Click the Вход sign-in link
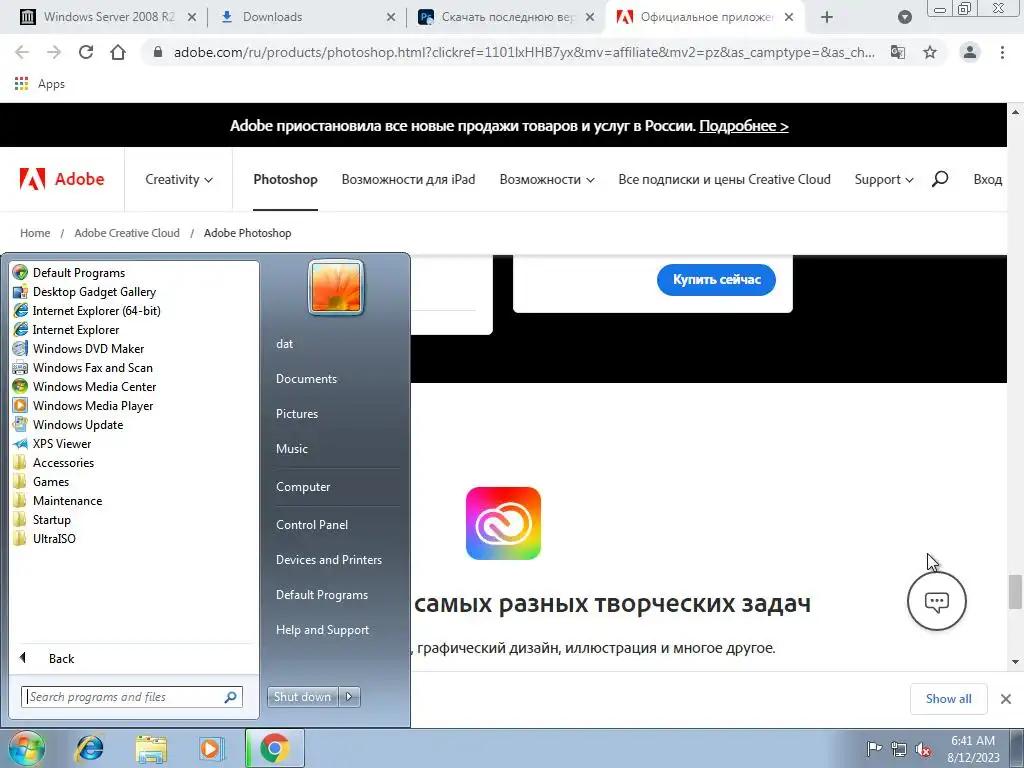 pos(987,179)
